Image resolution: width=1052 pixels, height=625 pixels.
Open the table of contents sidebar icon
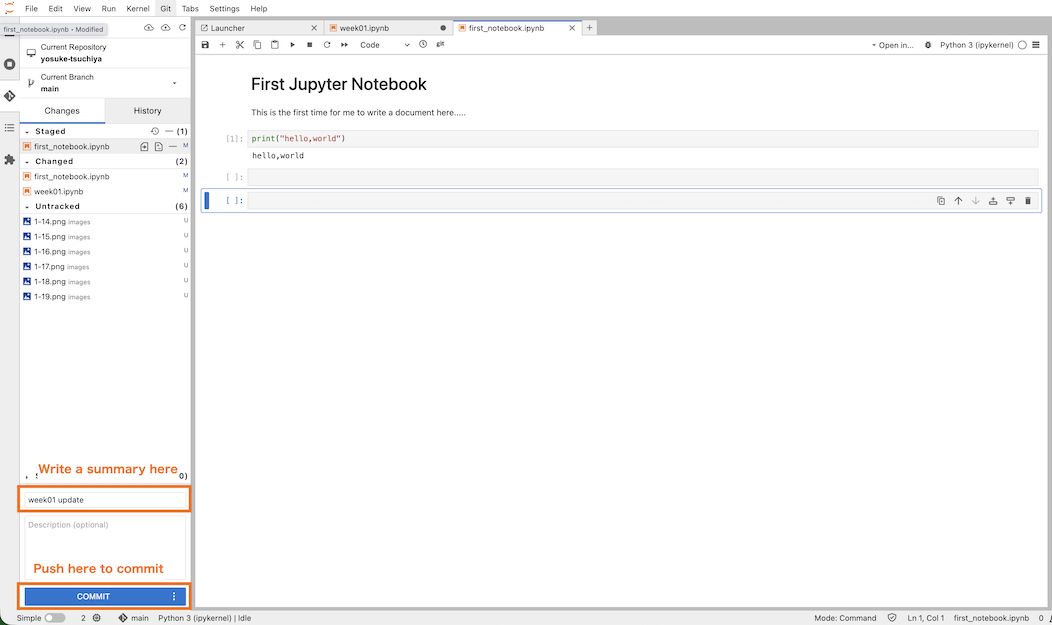point(9,128)
